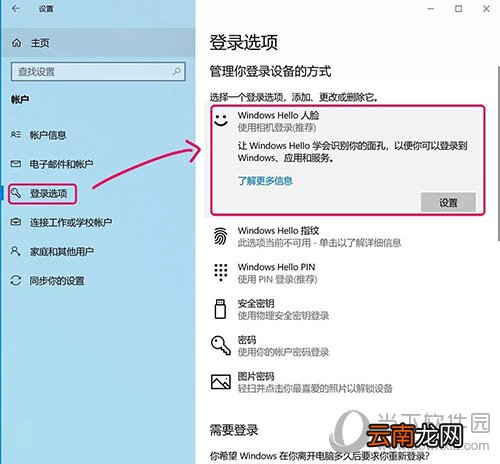This screenshot has height=464, width=500.
Task: Click the 同步你的设置 sync icon
Action: 16,280
